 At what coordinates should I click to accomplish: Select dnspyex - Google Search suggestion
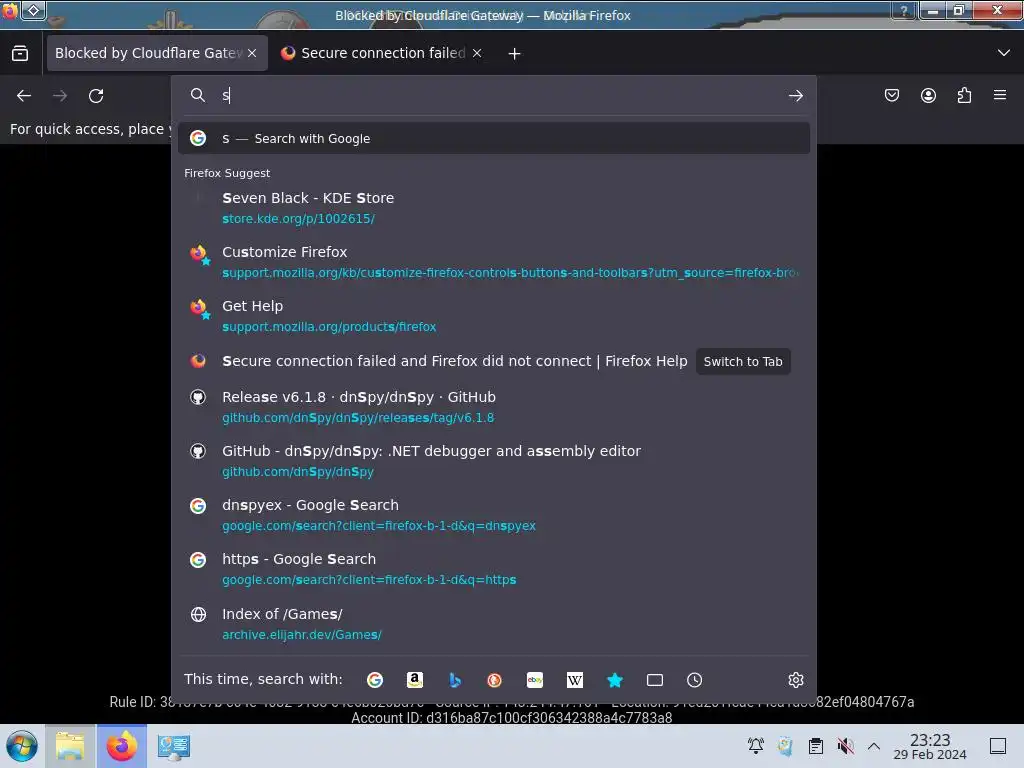point(494,515)
